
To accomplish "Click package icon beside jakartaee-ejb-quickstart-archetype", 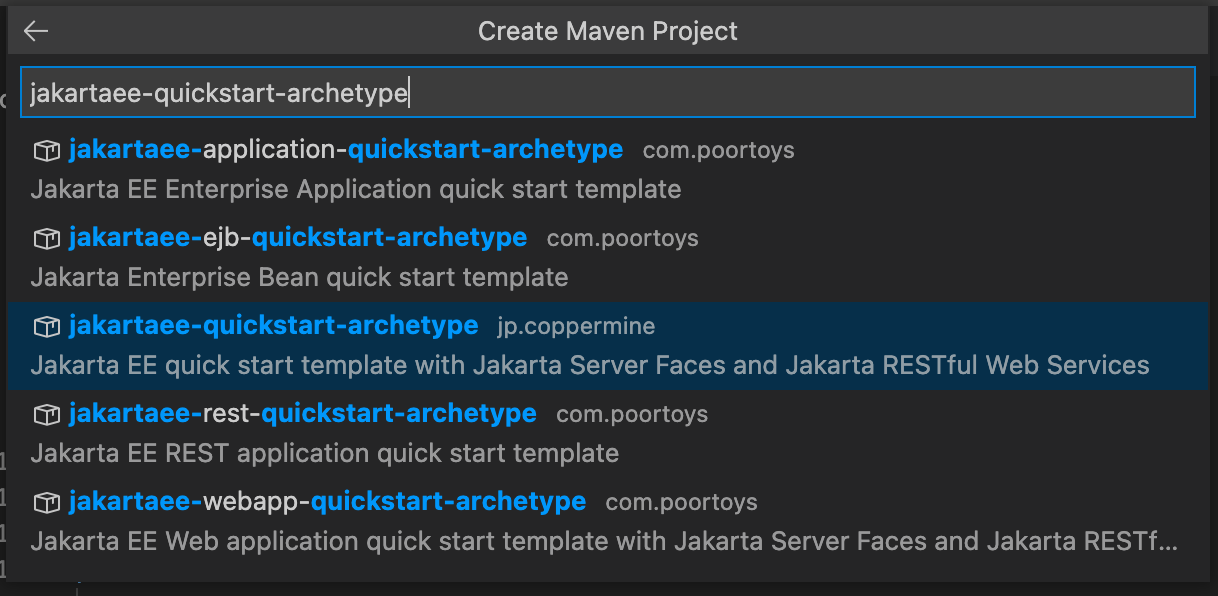I will tap(46, 239).
